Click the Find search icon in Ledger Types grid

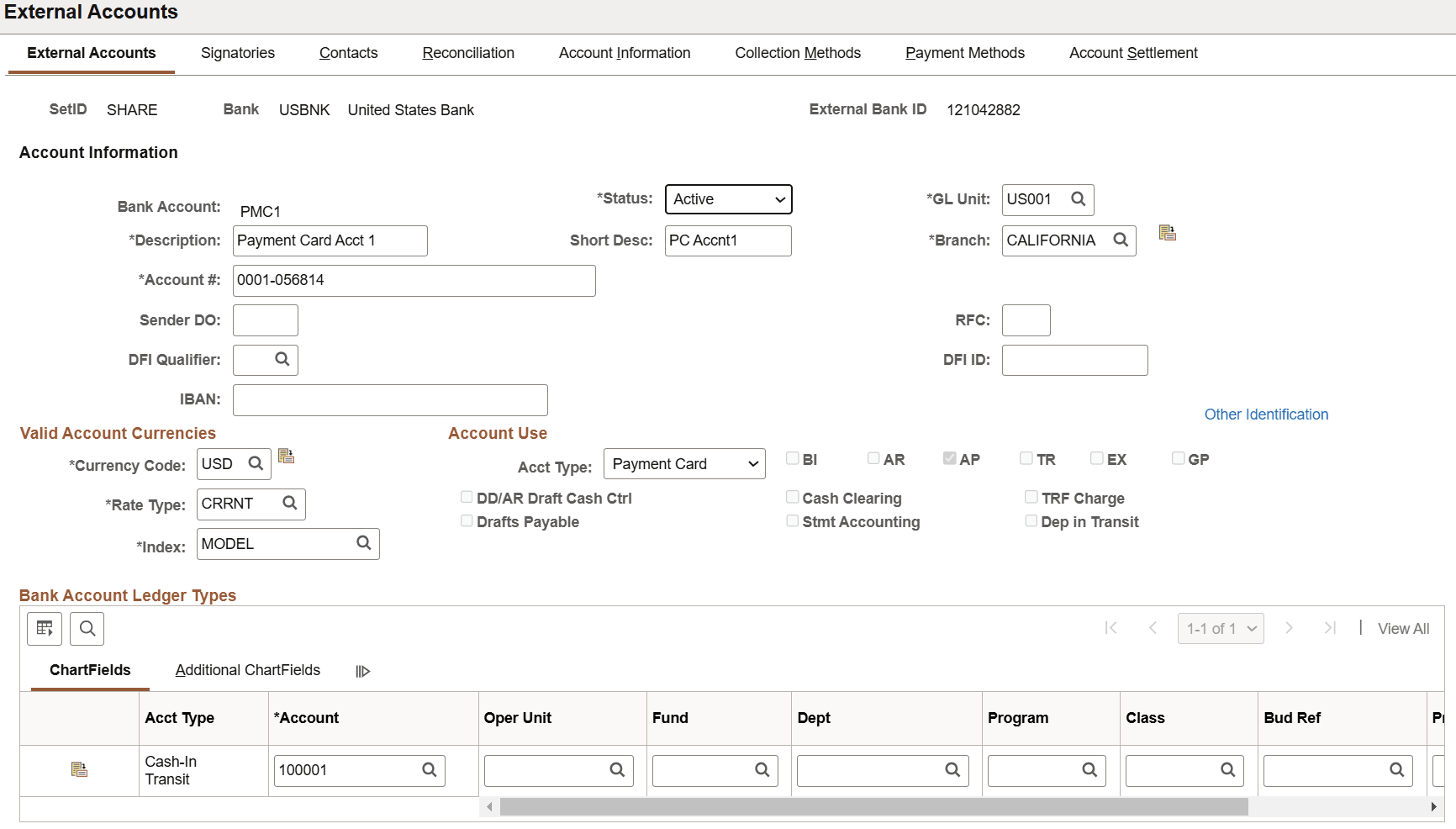click(87, 629)
